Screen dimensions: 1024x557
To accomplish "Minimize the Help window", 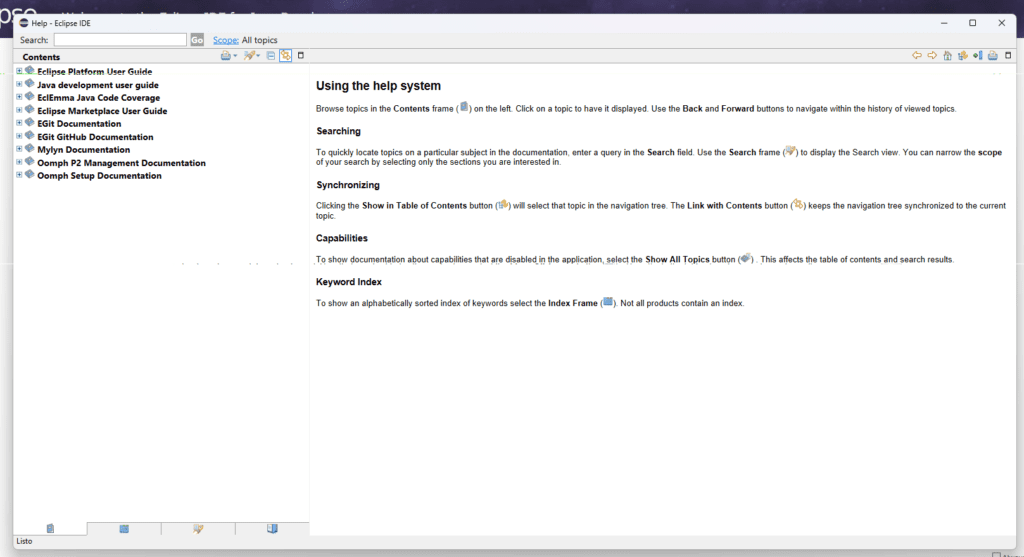I will click(944, 23).
